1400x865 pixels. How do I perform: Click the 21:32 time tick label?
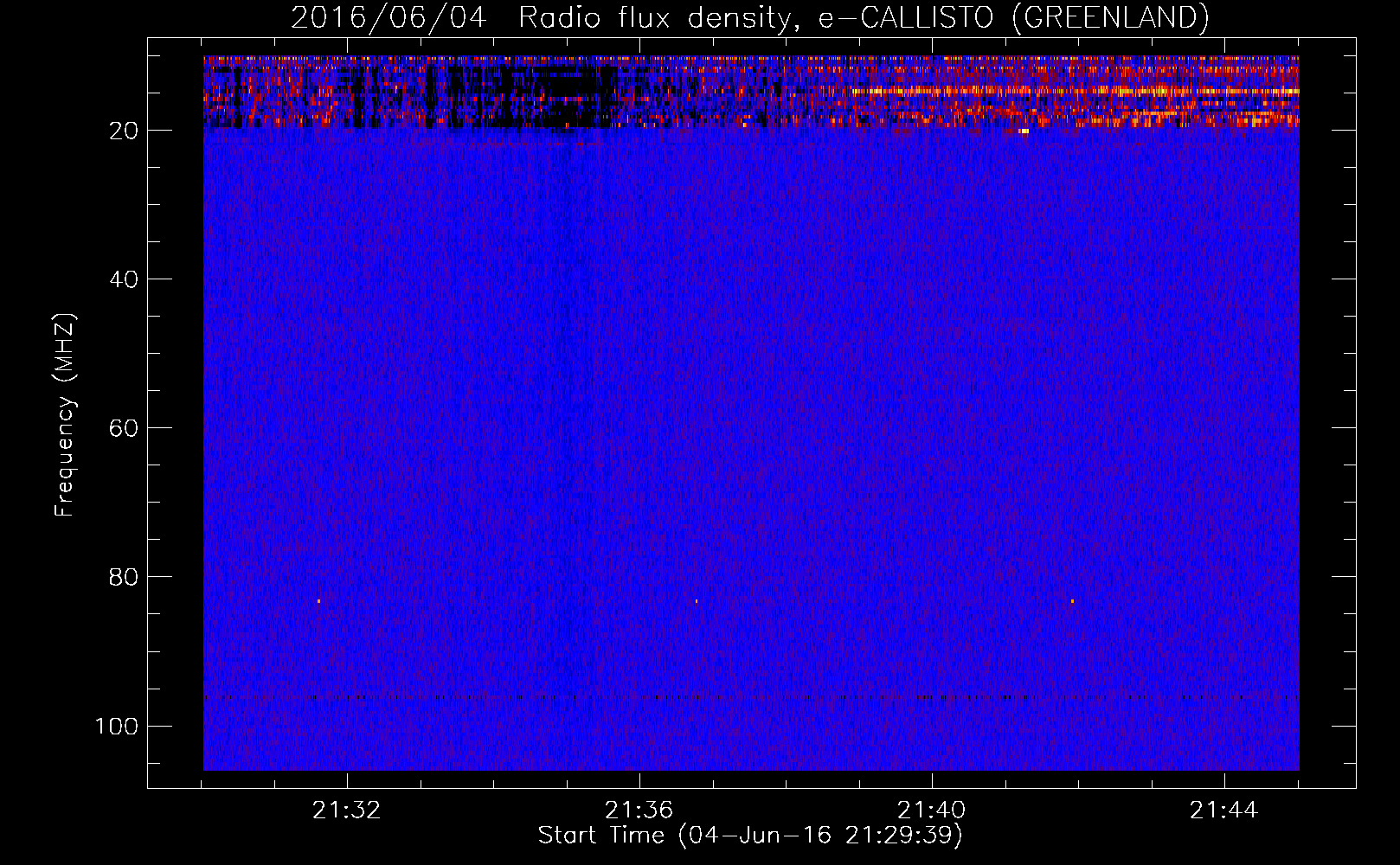(x=347, y=811)
